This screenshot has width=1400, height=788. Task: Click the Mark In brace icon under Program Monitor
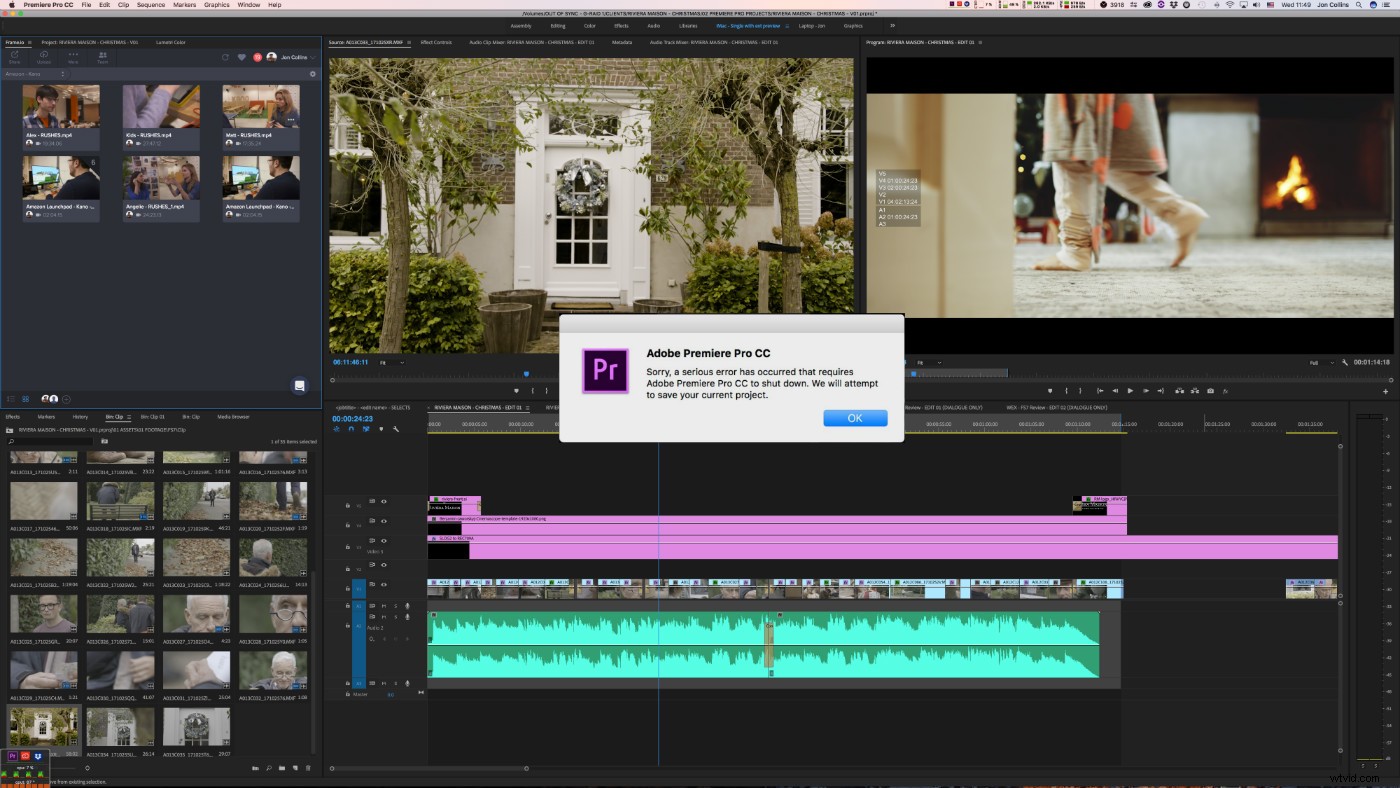tap(1067, 391)
